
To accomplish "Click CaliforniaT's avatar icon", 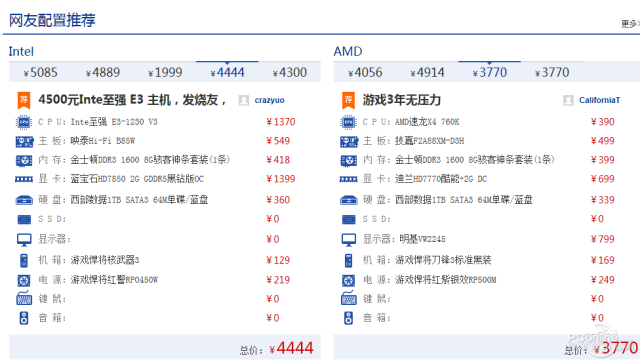I will (x=568, y=100).
